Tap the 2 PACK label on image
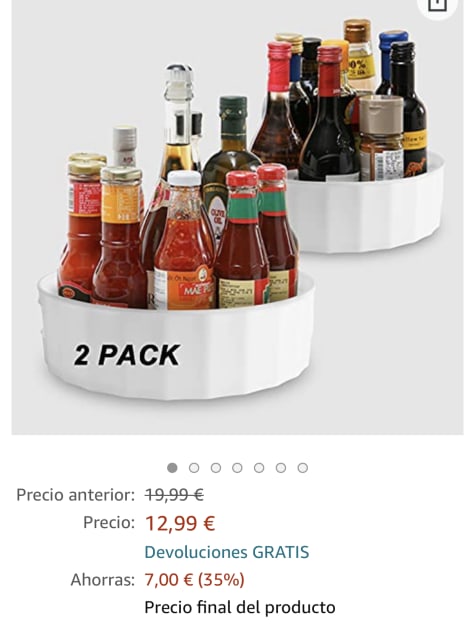This screenshot has height=628, width=475. (127, 355)
